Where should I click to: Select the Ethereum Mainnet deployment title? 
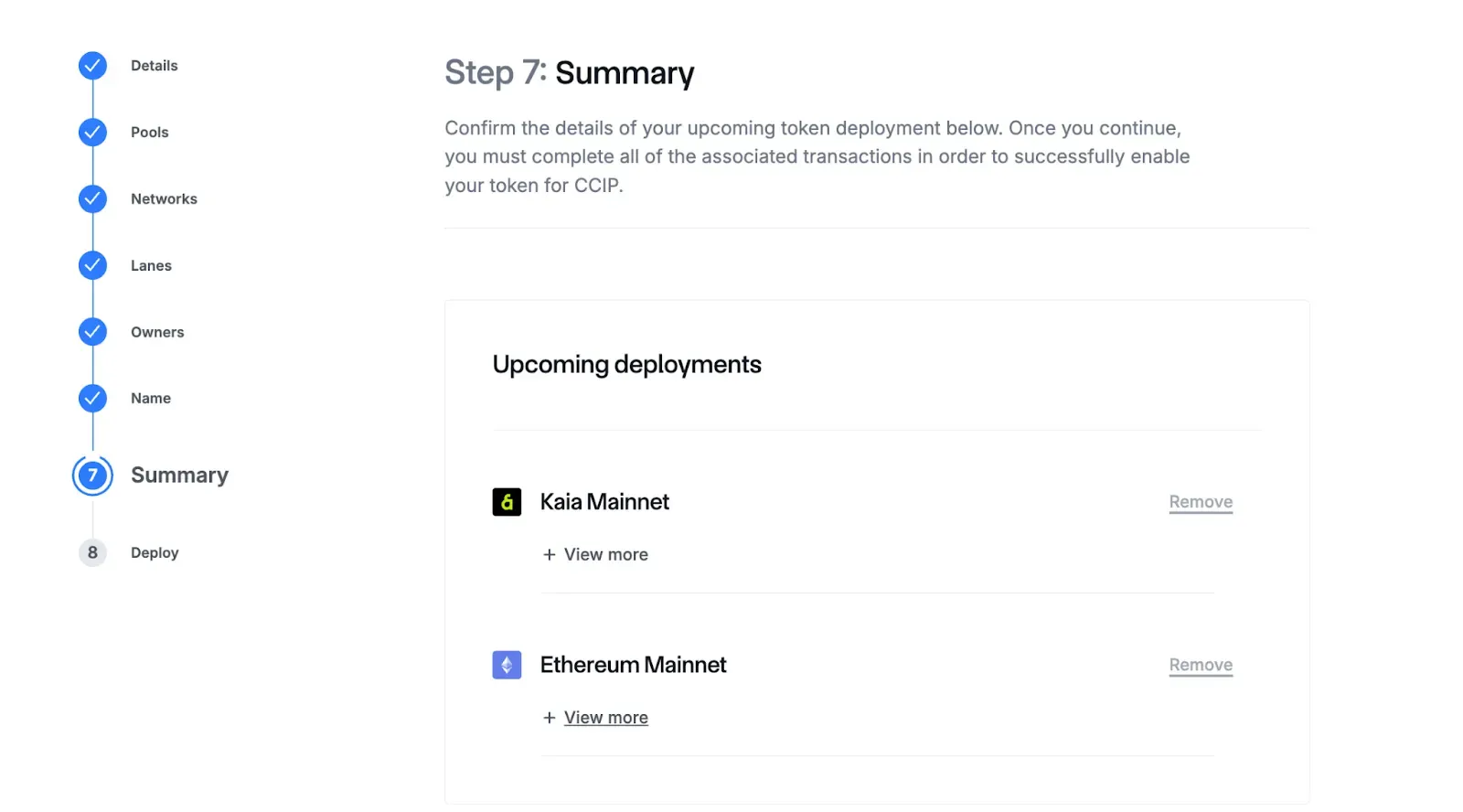pos(633,665)
